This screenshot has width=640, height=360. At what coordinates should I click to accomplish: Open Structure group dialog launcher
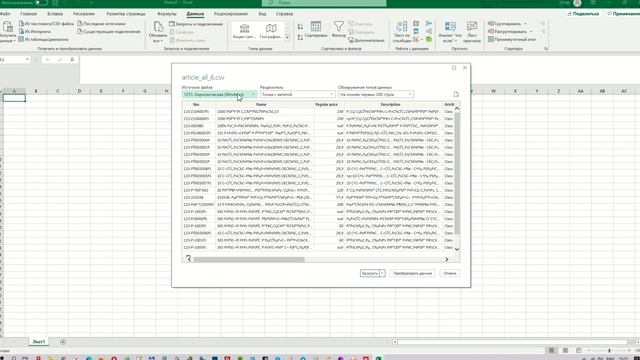point(546,49)
